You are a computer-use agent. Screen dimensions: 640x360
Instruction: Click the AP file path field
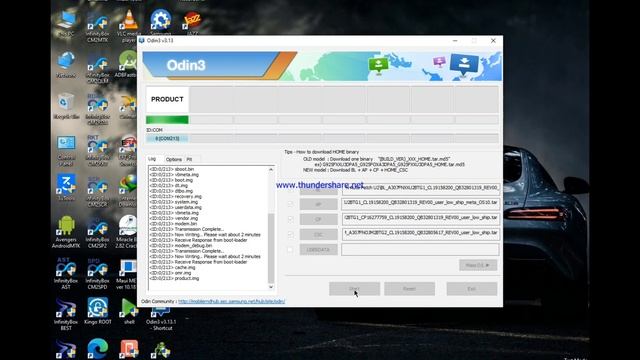point(420,203)
